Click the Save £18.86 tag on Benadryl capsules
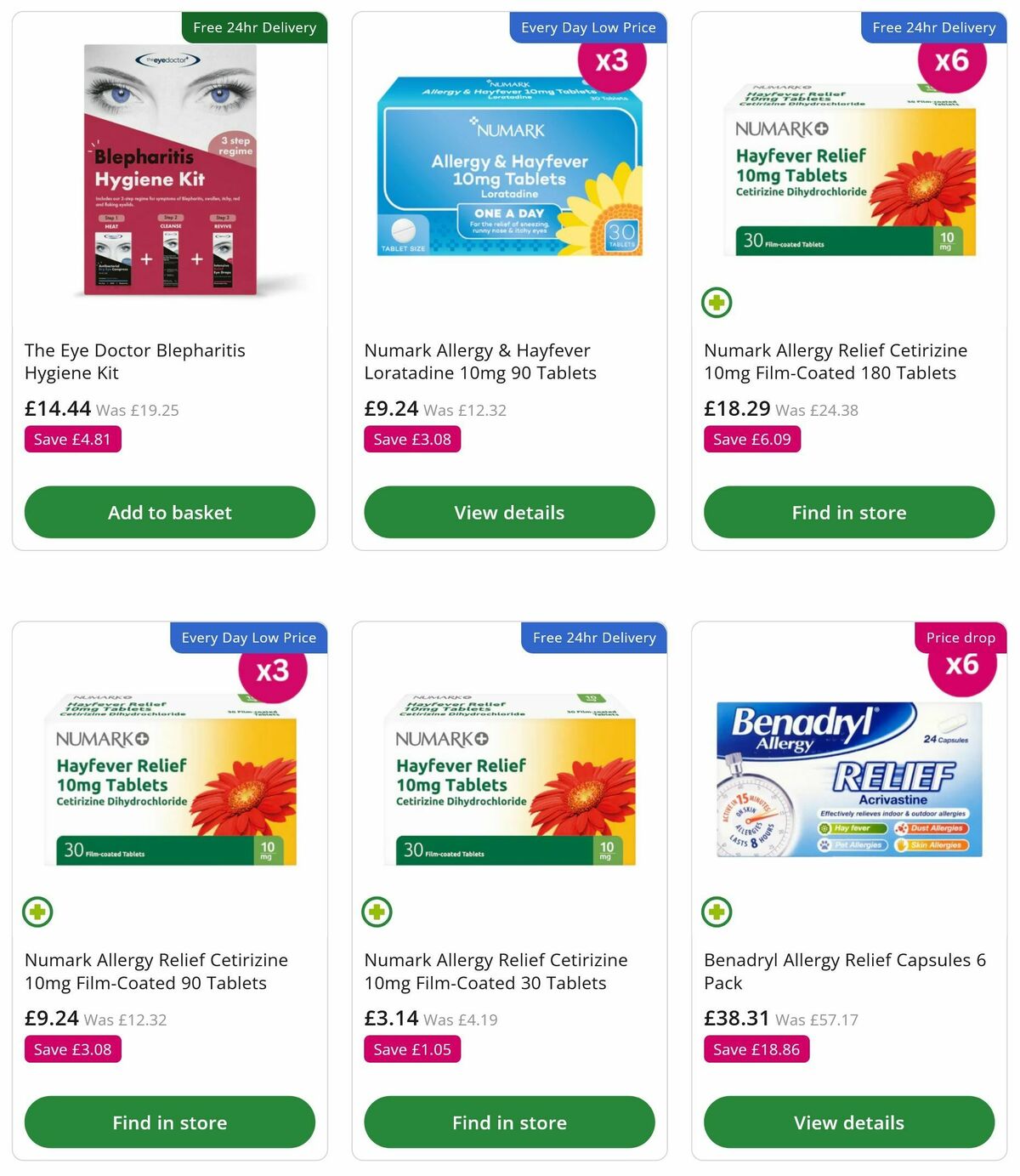 click(x=756, y=1049)
